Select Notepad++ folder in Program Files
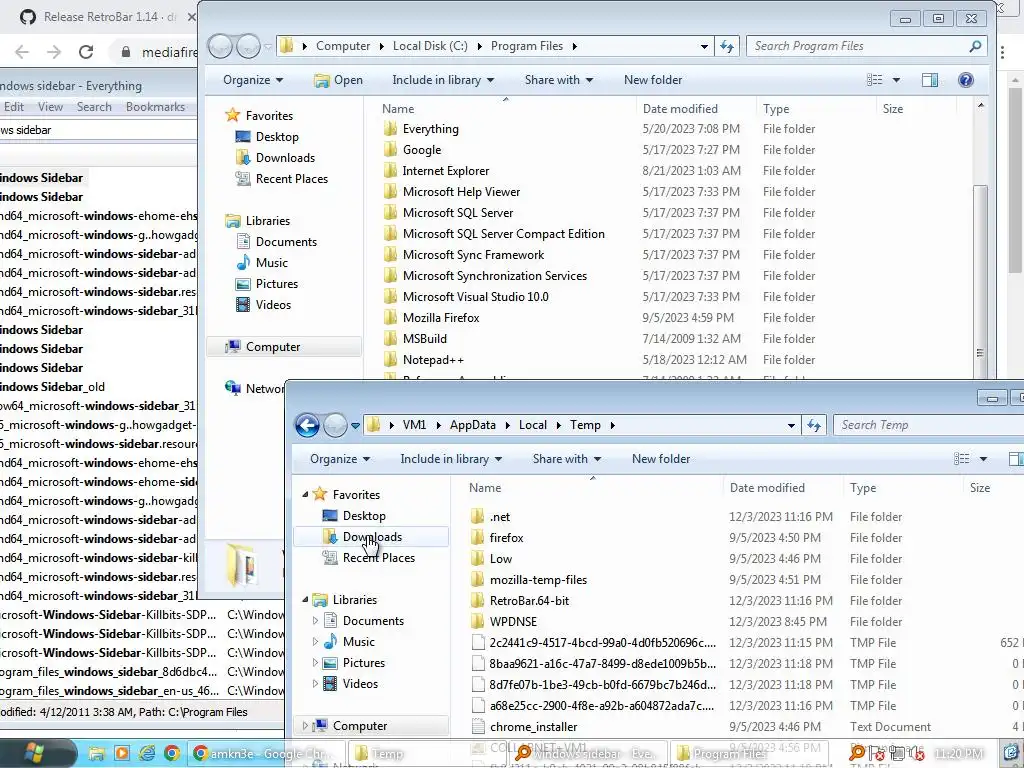1024x768 pixels. [x=433, y=360]
